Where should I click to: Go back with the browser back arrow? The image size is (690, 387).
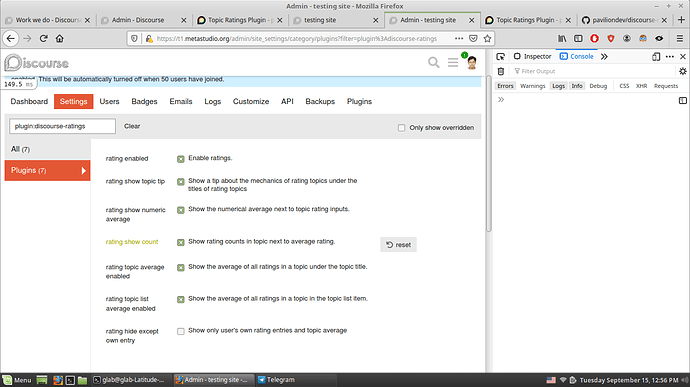pos(11,39)
